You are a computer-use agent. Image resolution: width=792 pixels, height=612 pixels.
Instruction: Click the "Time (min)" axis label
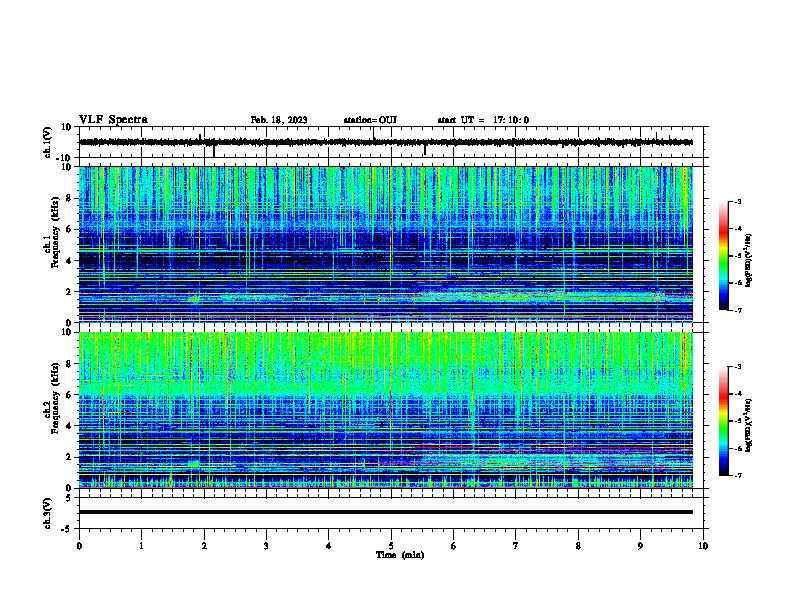point(400,555)
